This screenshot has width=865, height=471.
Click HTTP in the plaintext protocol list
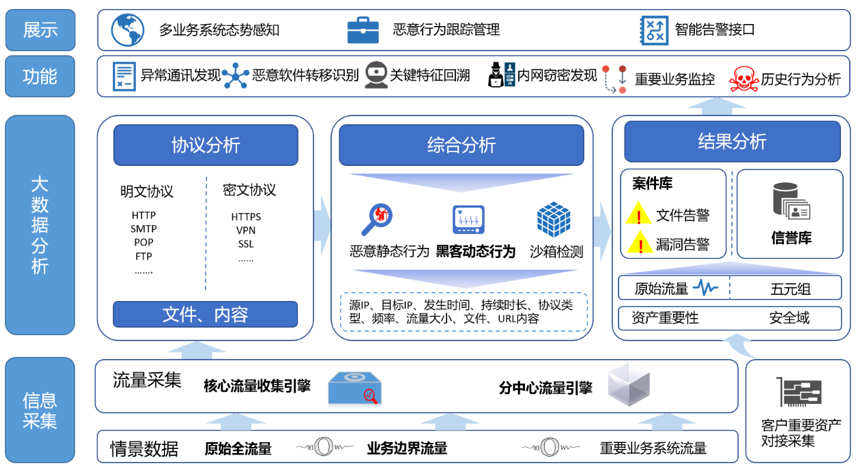[x=143, y=215]
